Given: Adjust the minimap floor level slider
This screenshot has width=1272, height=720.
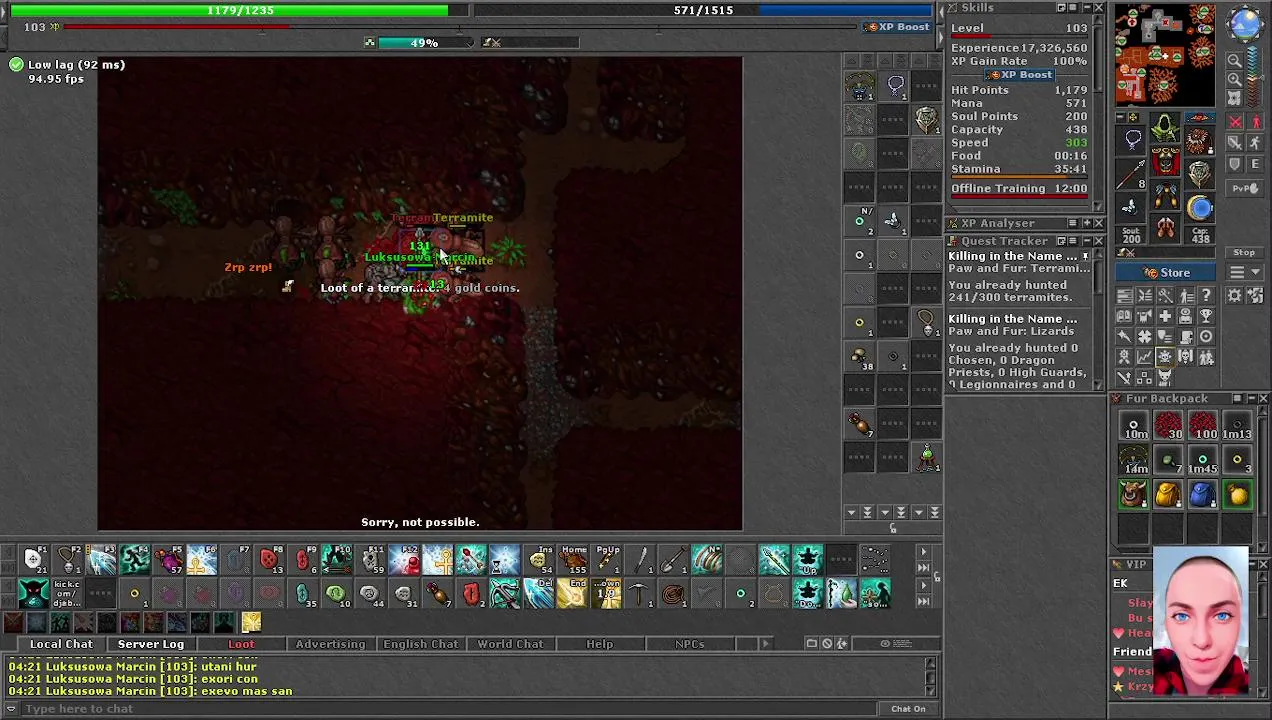Looking at the screenshot, I should (x=1255, y=75).
